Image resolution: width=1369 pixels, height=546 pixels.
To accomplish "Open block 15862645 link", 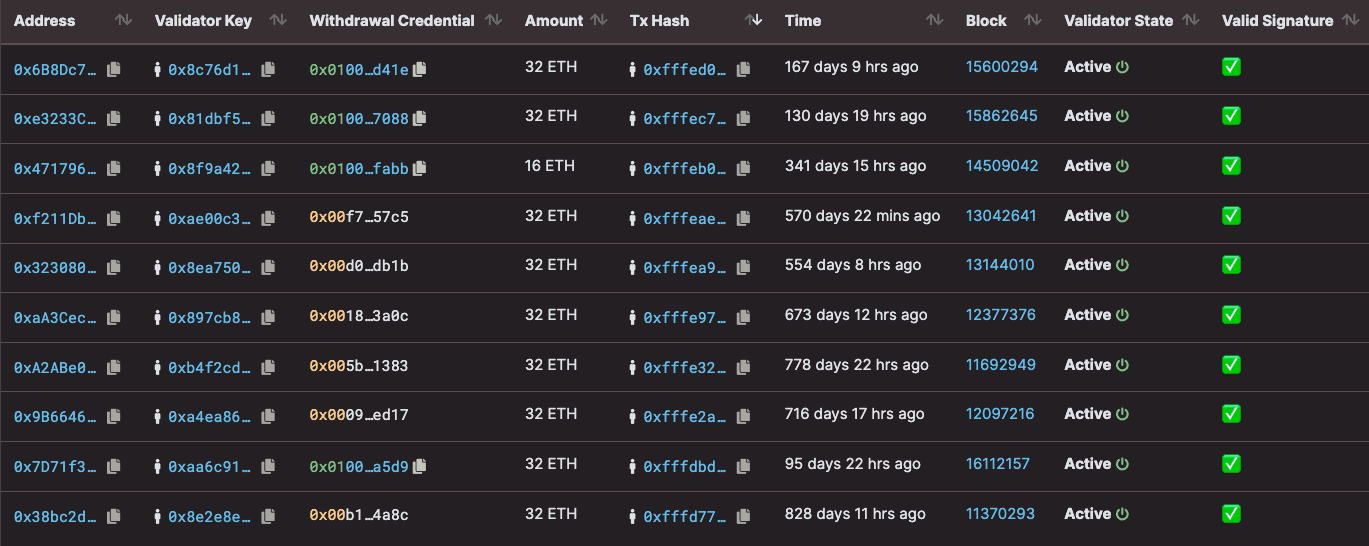I will point(1001,116).
